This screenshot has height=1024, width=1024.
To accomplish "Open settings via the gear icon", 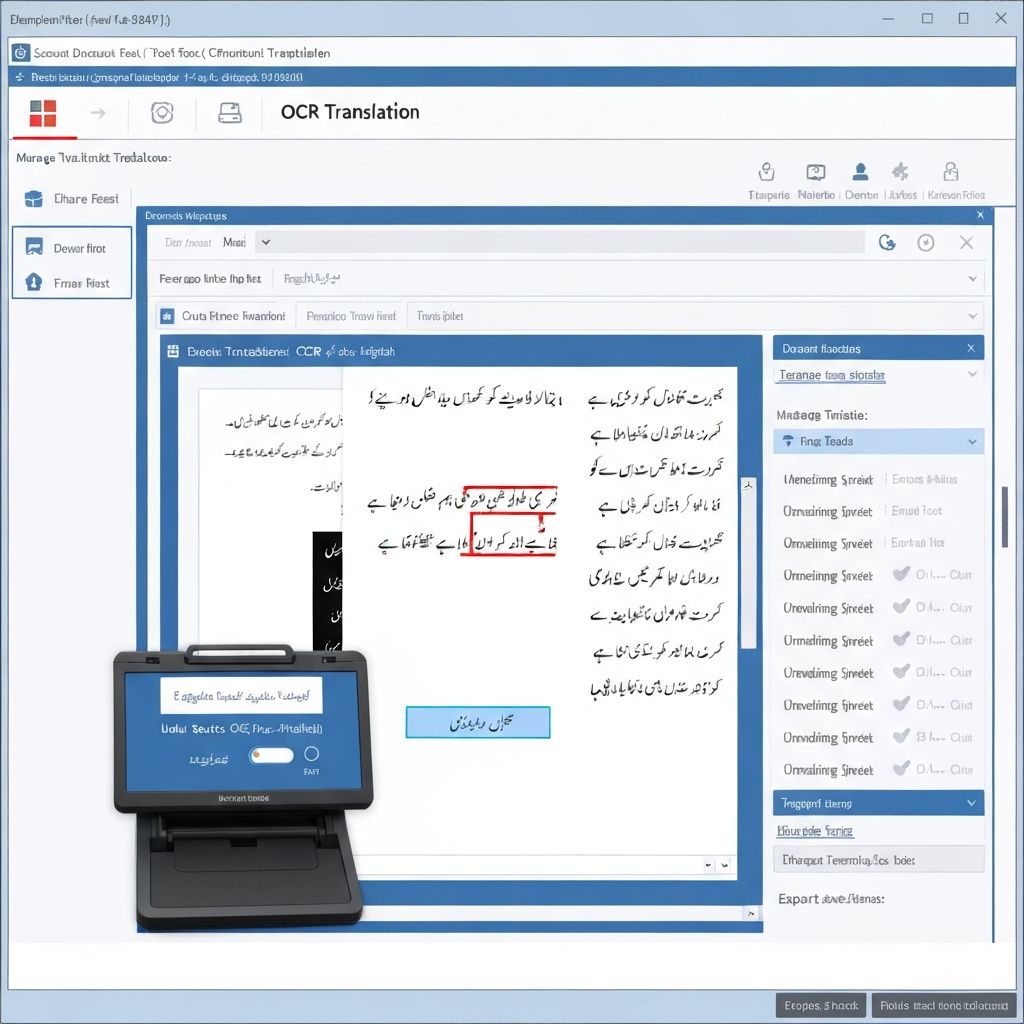I will pos(162,113).
